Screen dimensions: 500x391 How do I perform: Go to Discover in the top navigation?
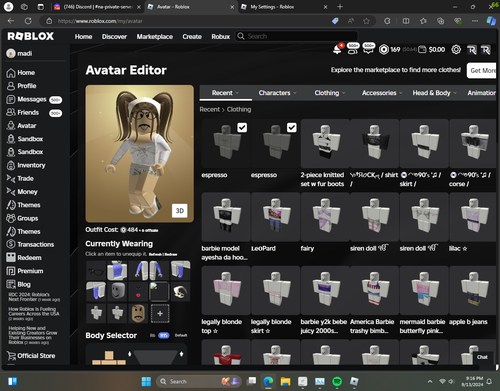click(x=114, y=36)
